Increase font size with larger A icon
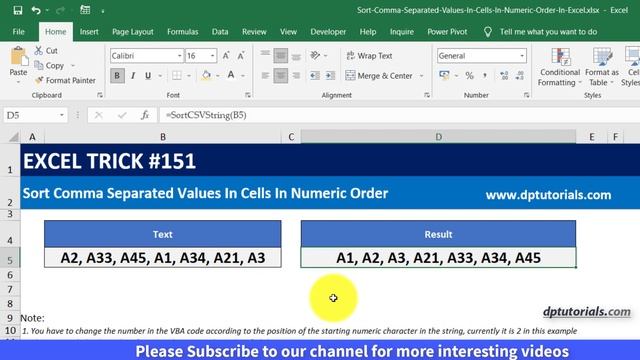640x360 pixels. pyautogui.click(x=226, y=56)
